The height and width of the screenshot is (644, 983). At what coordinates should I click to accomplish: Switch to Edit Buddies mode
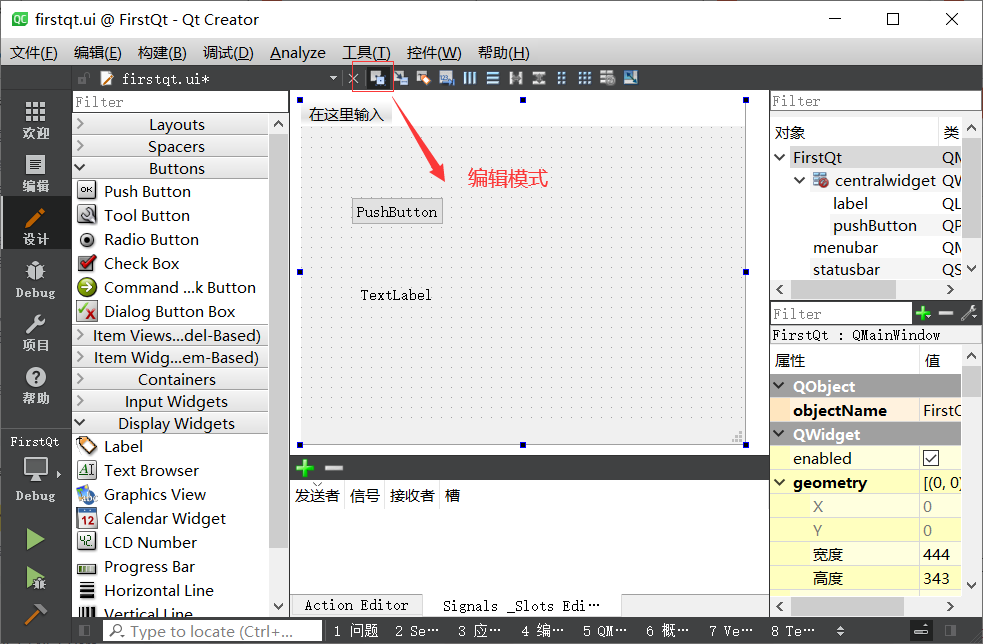tap(424, 78)
